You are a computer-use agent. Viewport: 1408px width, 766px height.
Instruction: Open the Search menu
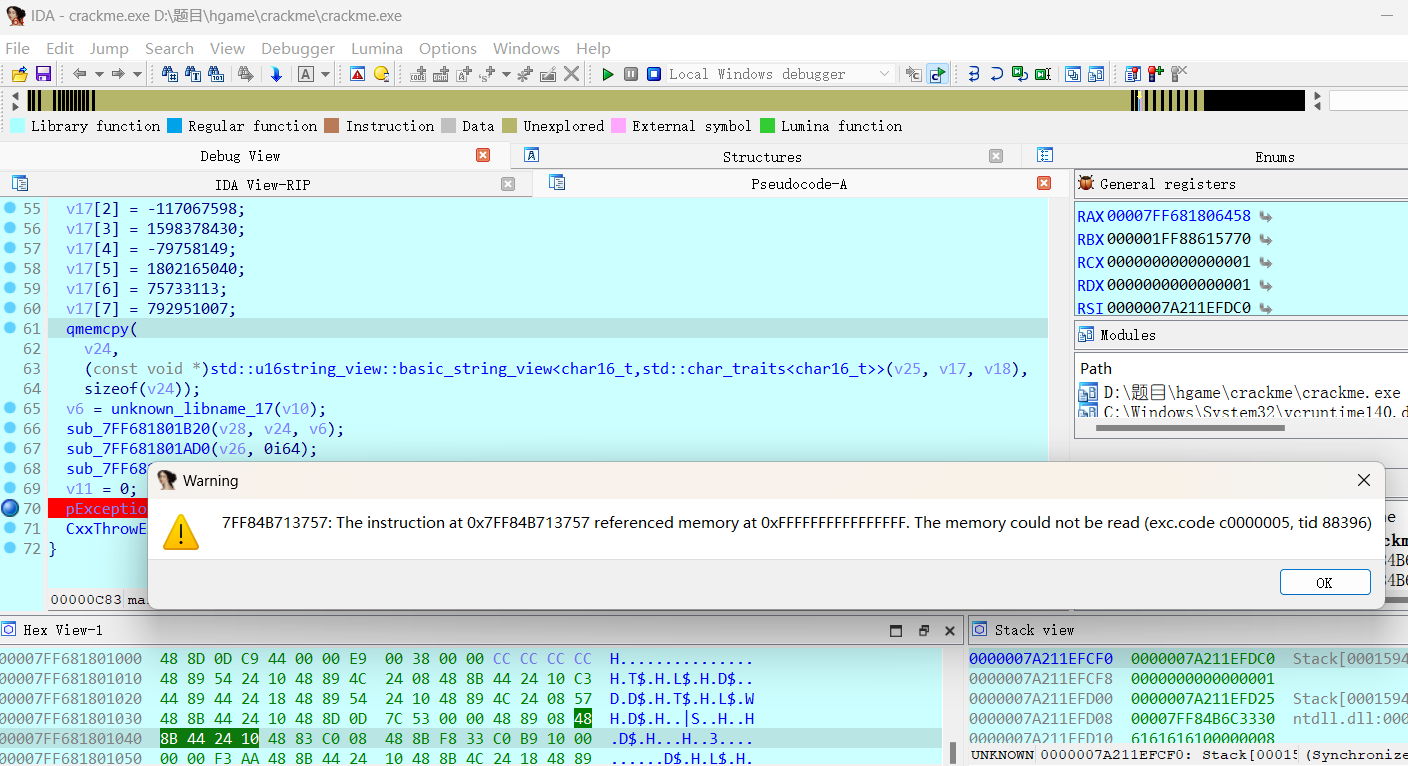click(x=169, y=48)
